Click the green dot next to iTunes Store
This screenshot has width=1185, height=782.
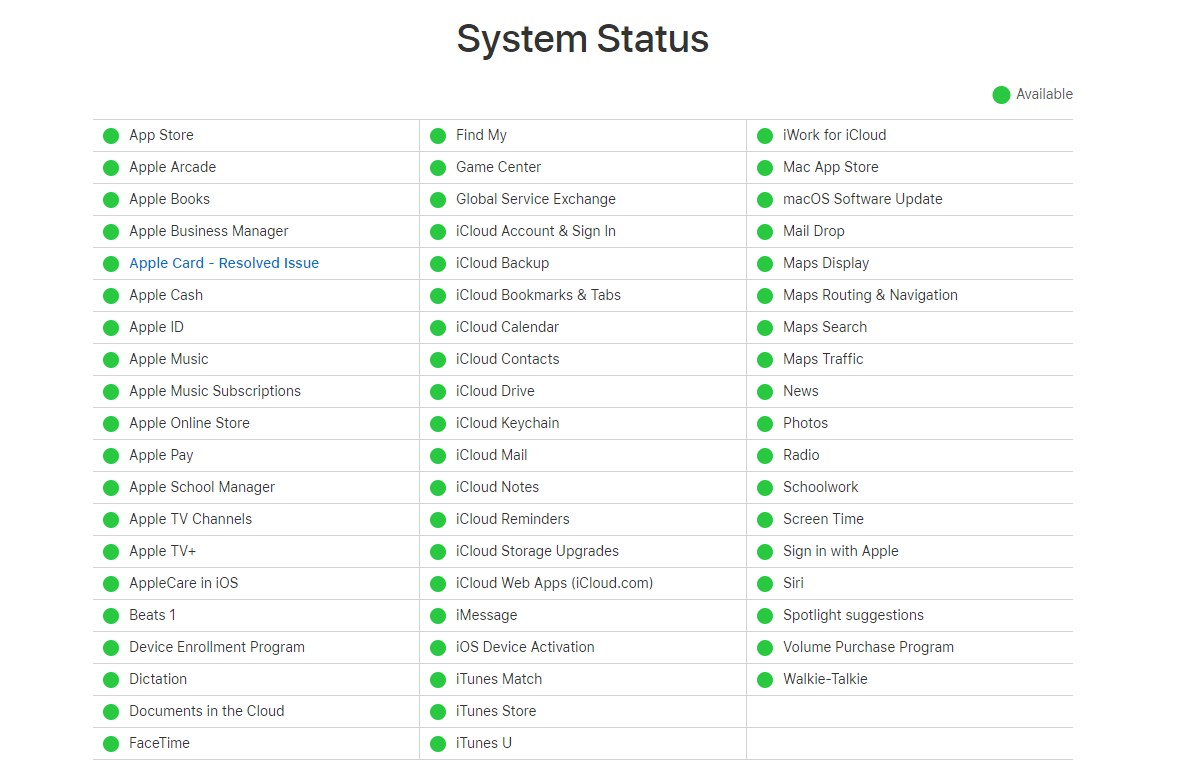(x=438, y=712)
